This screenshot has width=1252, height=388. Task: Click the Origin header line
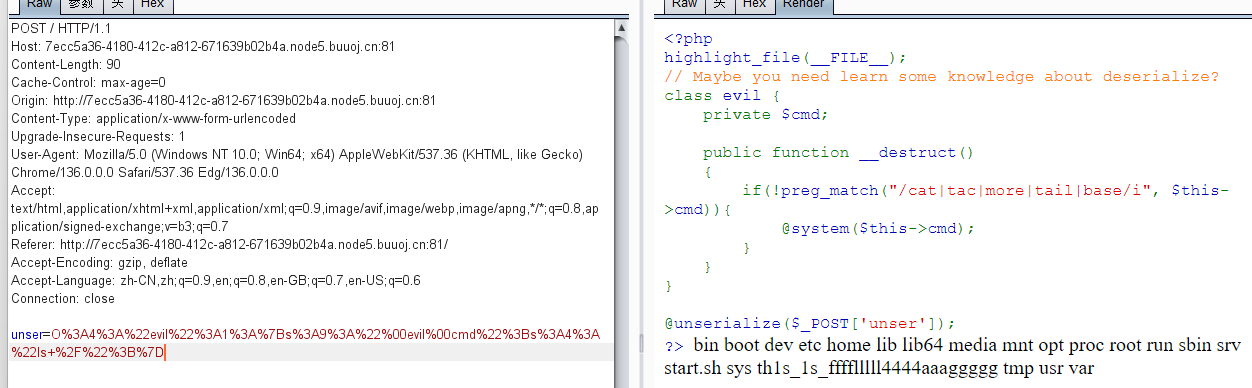[223, 100]
